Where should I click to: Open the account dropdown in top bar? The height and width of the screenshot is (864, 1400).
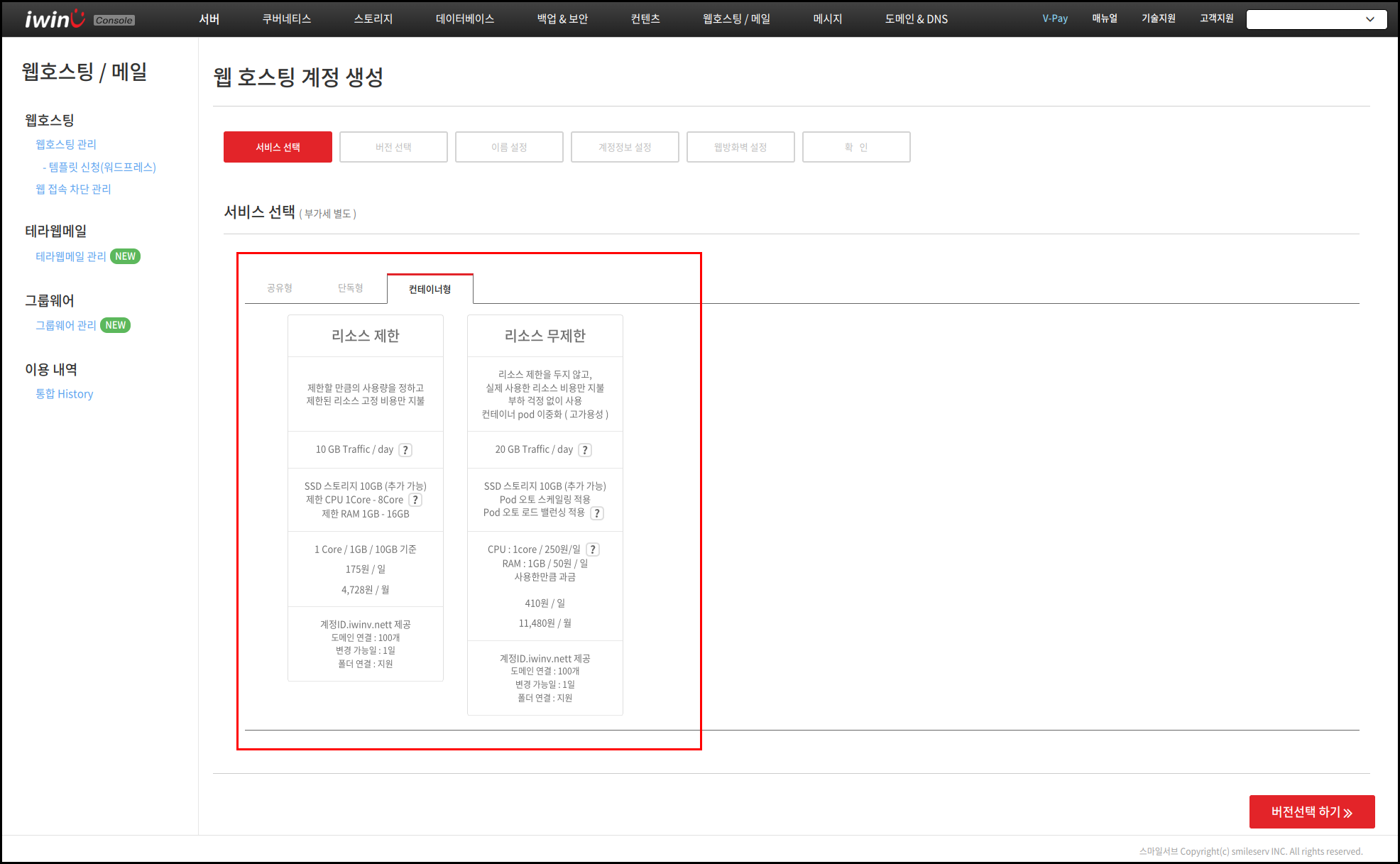1316,19
